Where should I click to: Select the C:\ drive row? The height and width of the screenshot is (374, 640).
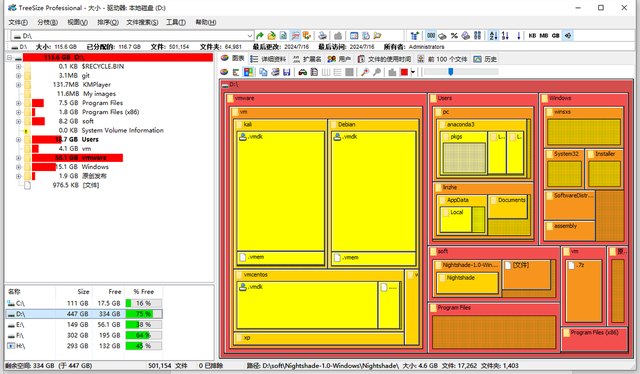point(84,303)
